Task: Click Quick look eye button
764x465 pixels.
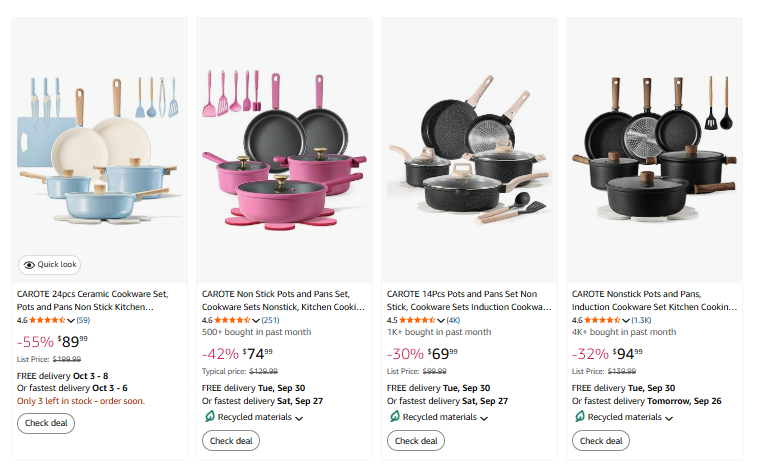Action: [49, 265]
